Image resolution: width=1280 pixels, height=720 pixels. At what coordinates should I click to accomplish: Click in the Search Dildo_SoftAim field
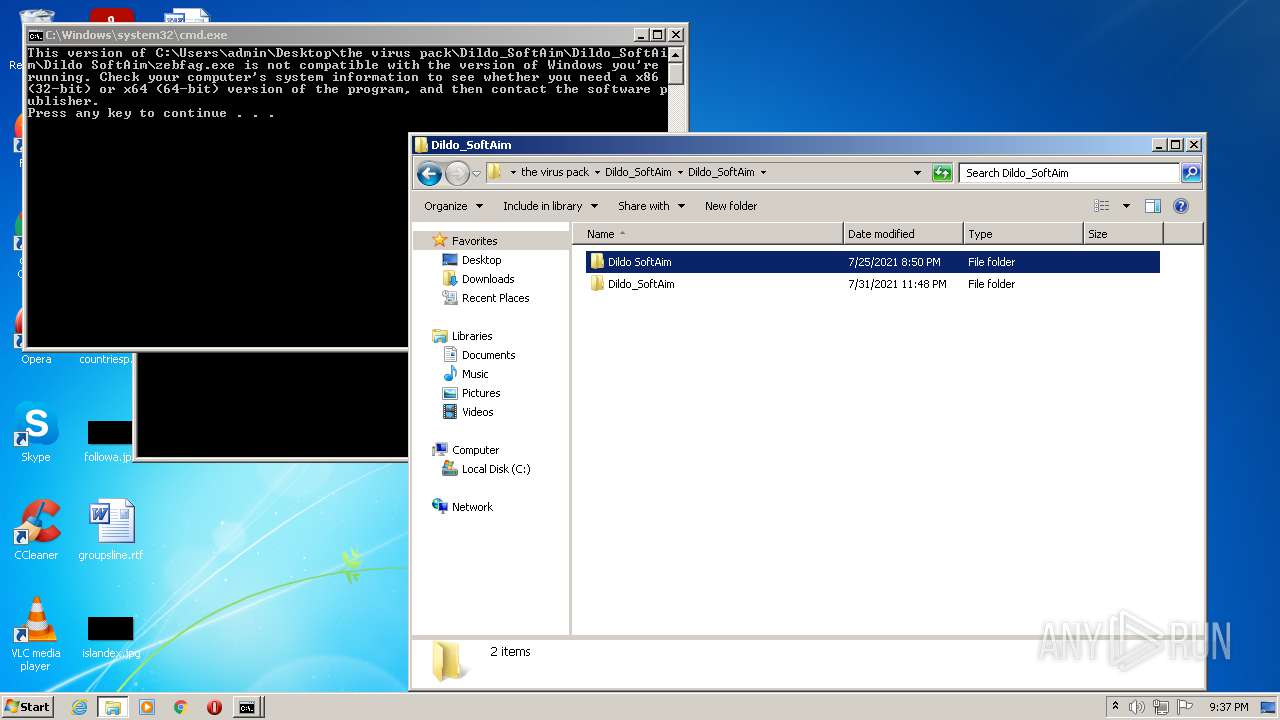click(1070, 173)
